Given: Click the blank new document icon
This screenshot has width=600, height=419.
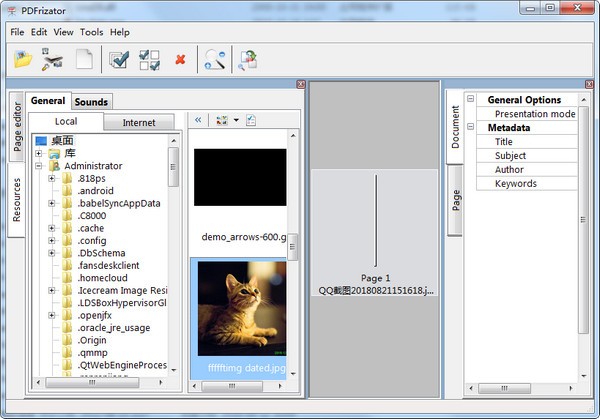Looking at the screenshot, I should [84, 61].
